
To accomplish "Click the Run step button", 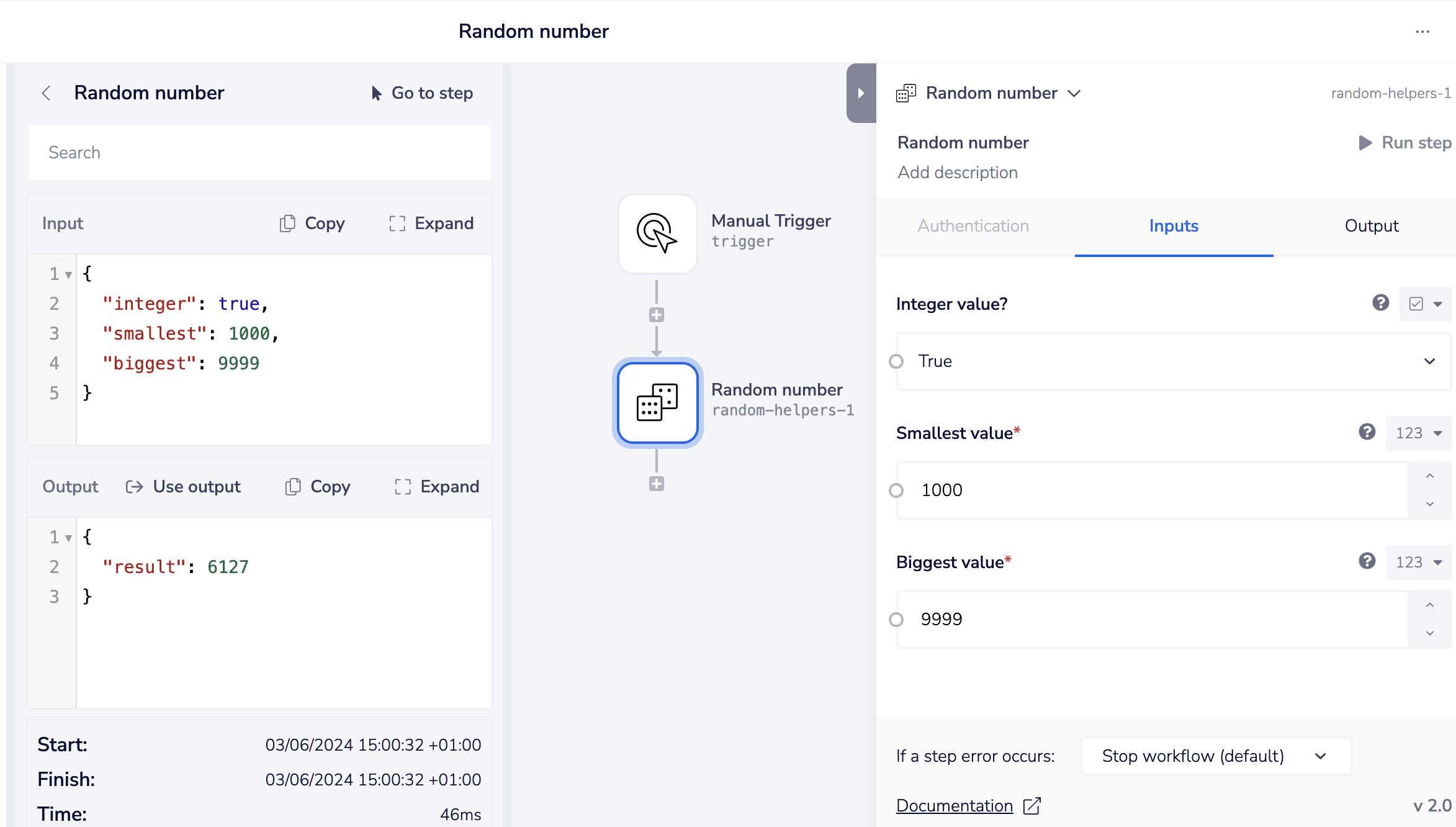I will [1405, 143].
